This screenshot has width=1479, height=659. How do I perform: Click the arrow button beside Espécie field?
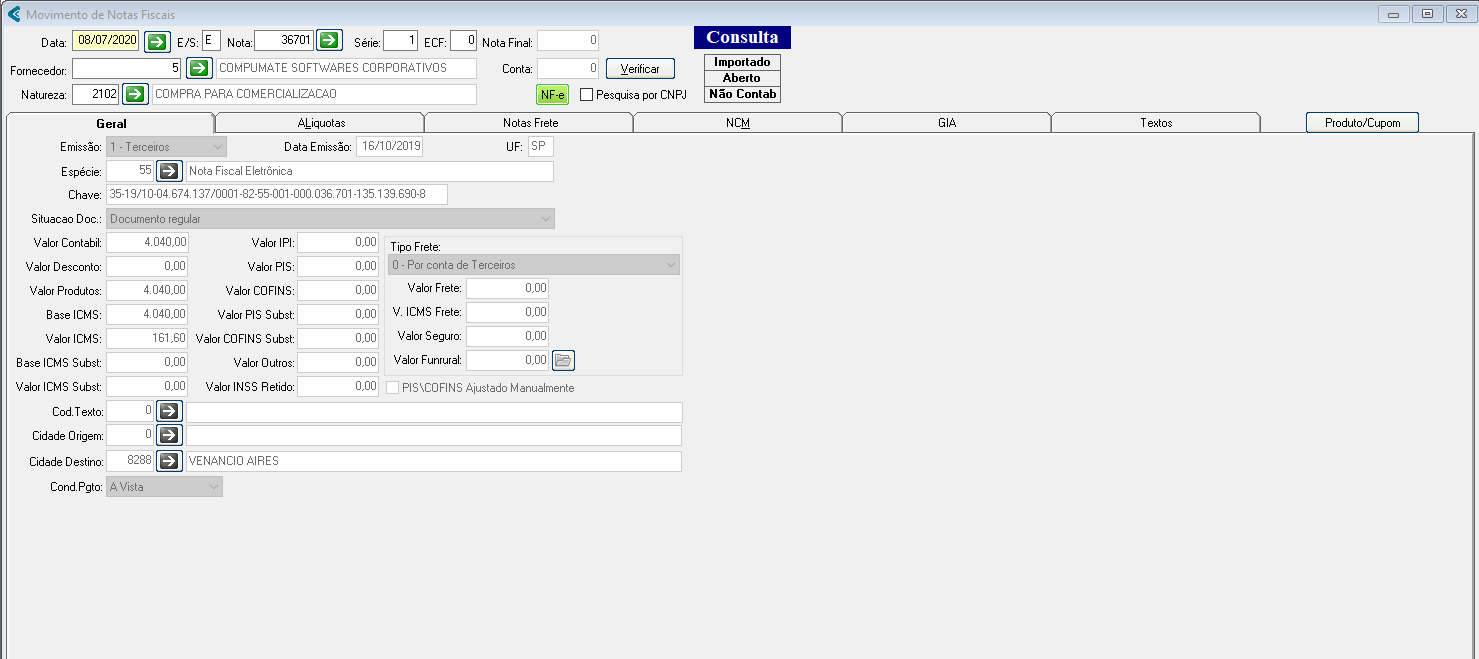click(x=169, y=171)
